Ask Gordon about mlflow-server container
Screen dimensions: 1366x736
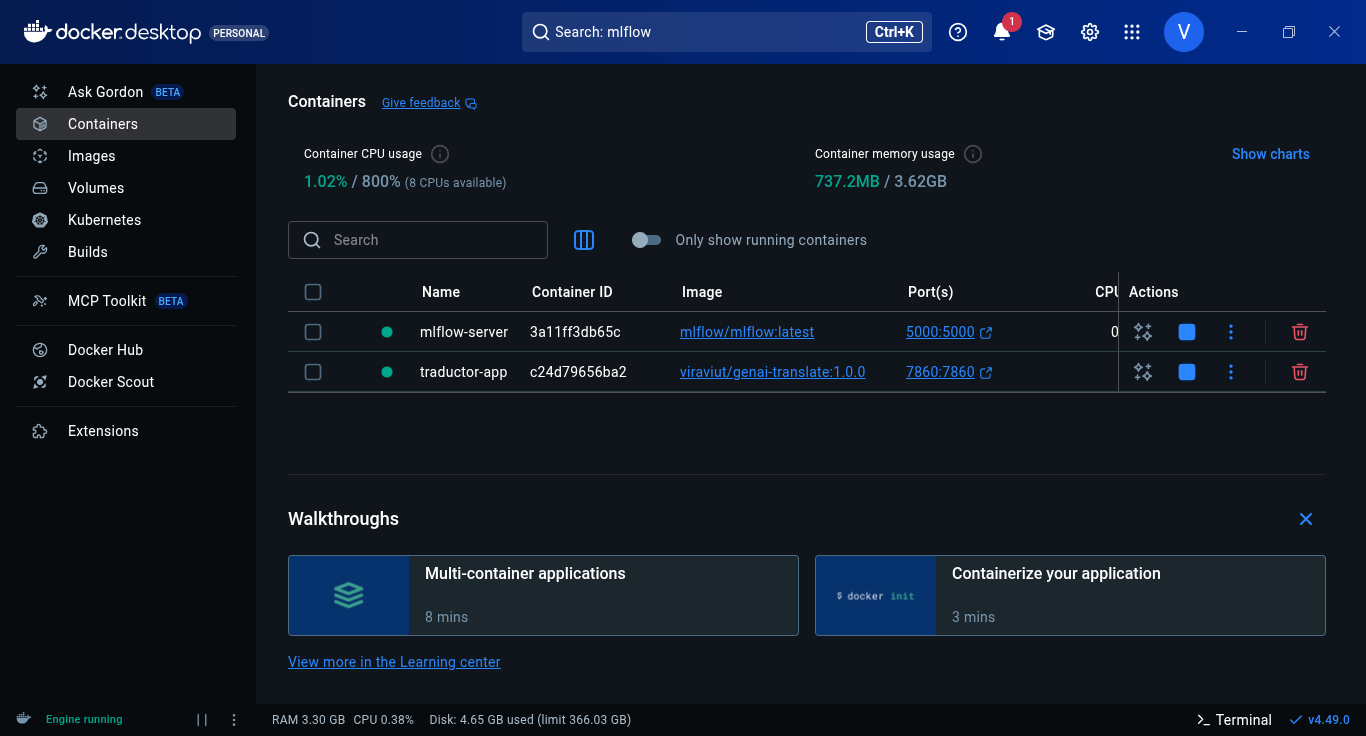[x=1143, y=332]
